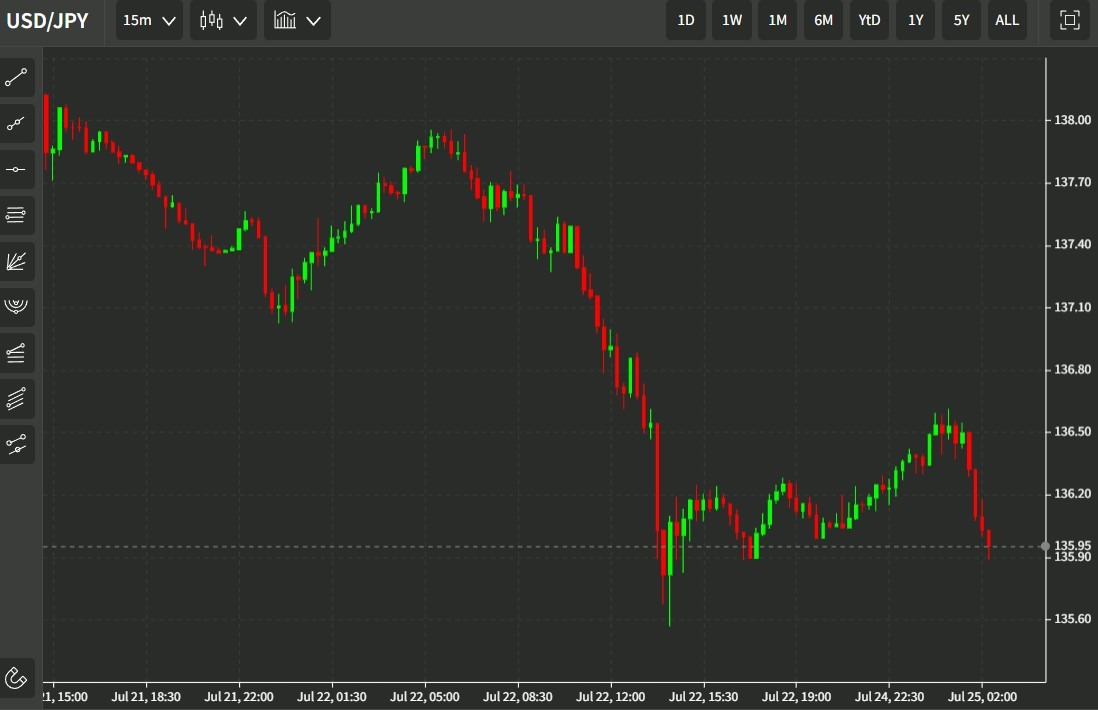Click the 135.60 price axis label
The height and width of the screenshot is (710, 1098).
click(x=1072, y=618)
